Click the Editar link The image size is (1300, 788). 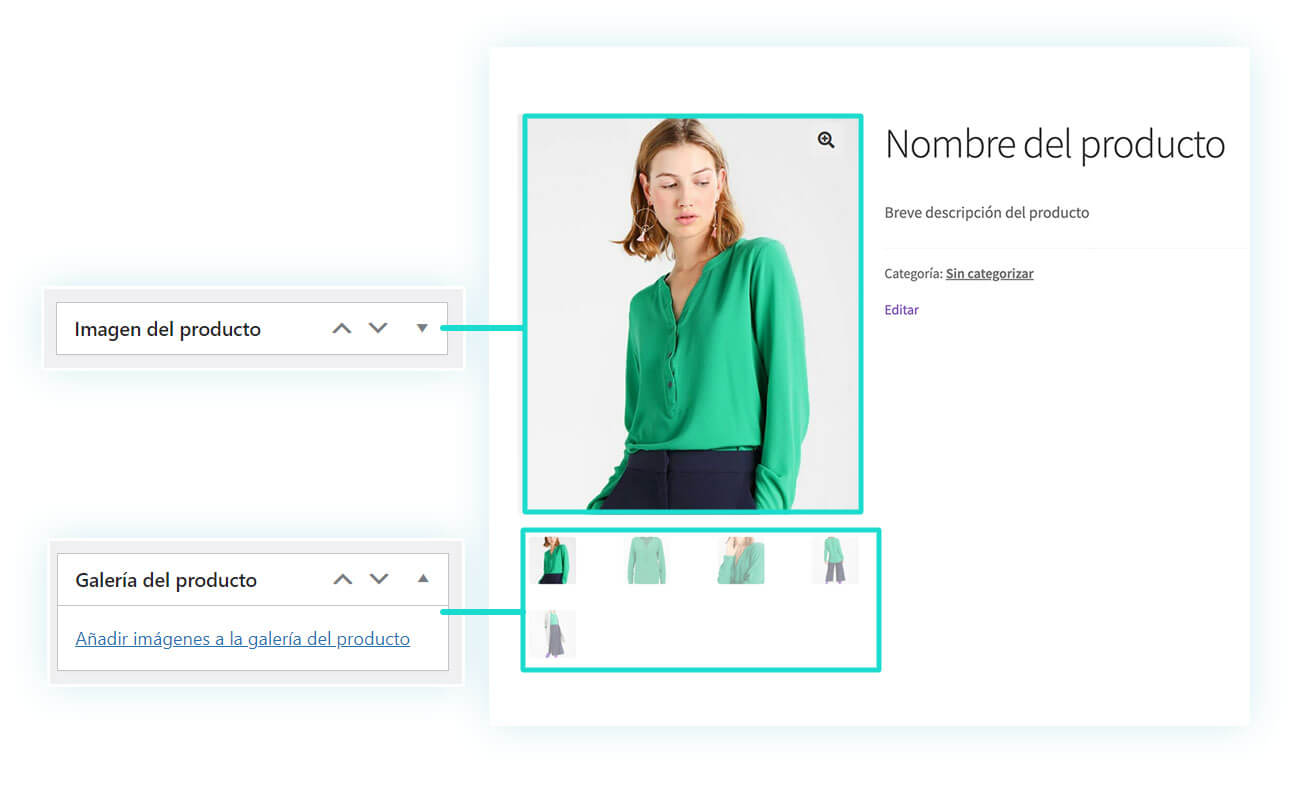tap(901, 310)
